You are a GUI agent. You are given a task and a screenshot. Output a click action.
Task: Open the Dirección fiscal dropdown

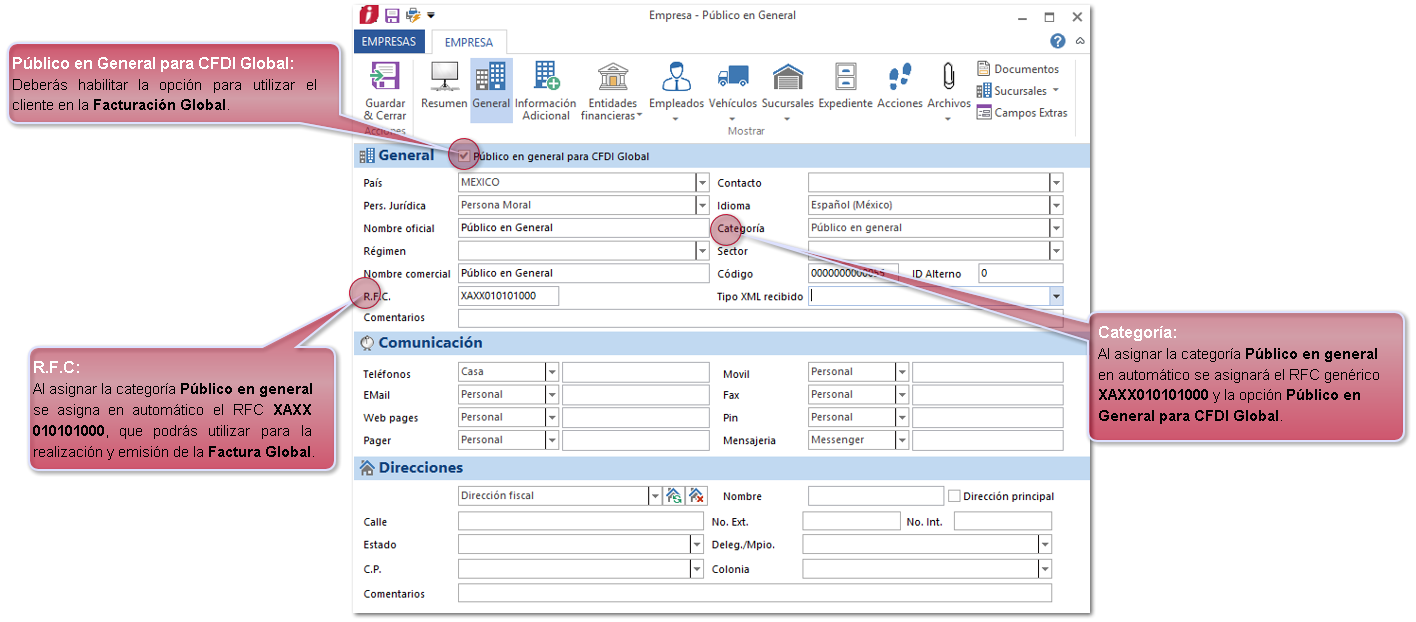tap(655, 496)
